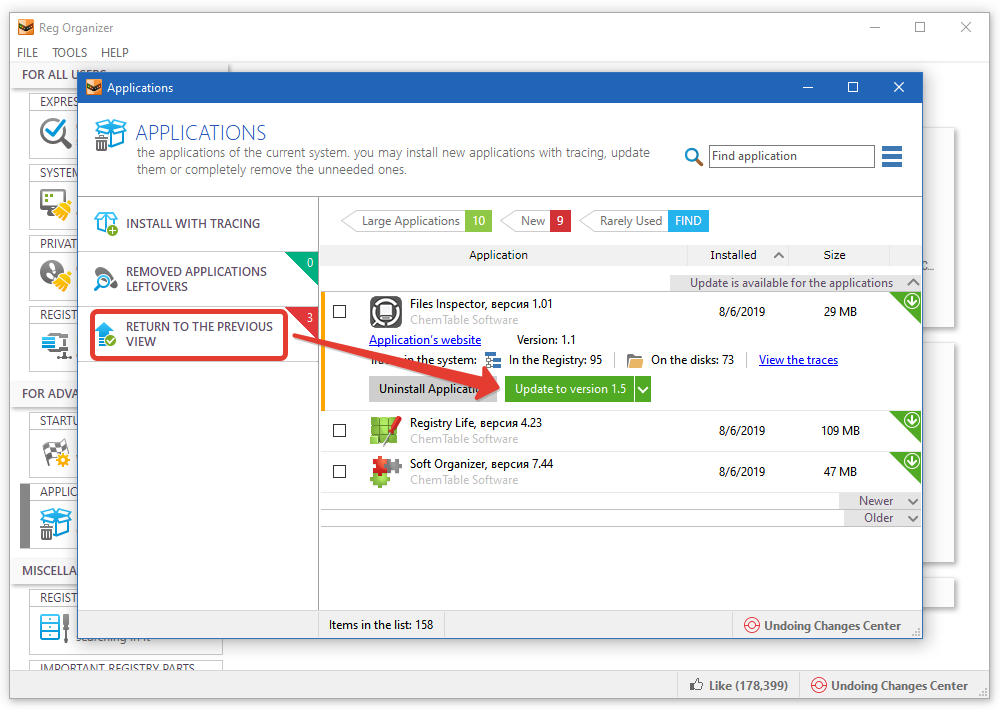Open the hamburger menu icon
The height and width of the screenshot is (710, 1000).
[x=892, y=157]
